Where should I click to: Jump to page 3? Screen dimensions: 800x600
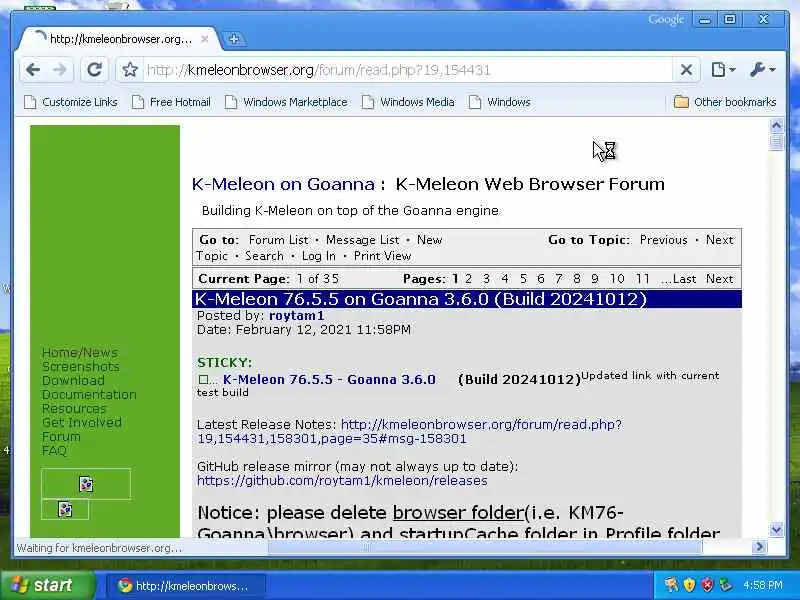point(486,279)
